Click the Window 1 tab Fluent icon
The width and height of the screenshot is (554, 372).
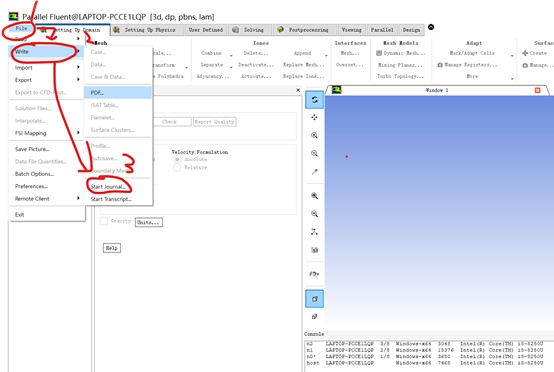coord(336,90)
